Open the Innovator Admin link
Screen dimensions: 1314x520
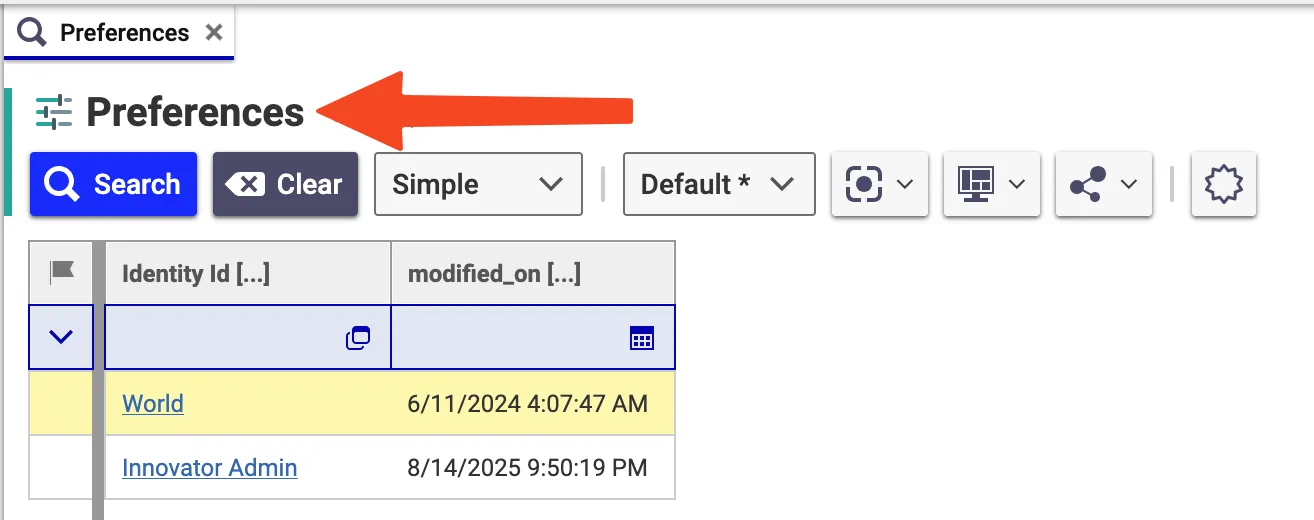(210, 467)
